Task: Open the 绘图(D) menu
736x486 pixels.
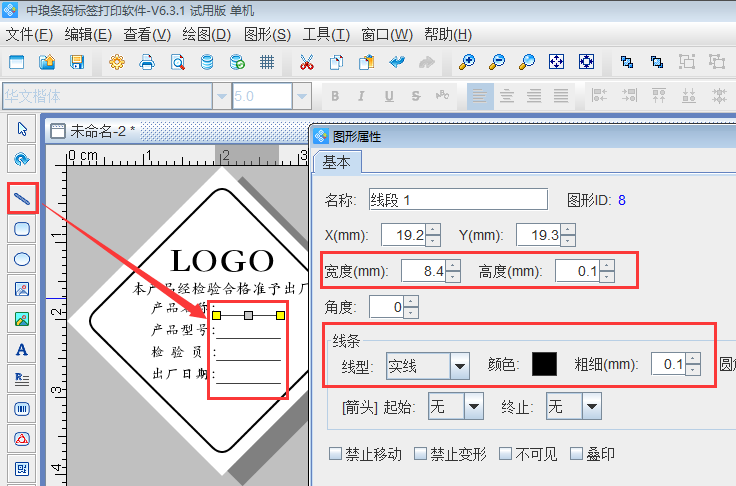Action: click(x=207, y=34)
